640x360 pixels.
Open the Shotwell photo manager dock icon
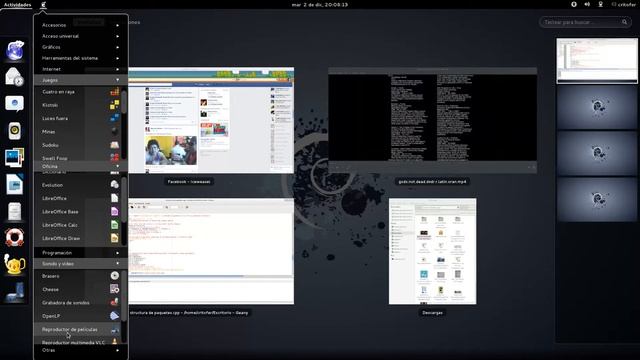(14, 158)
